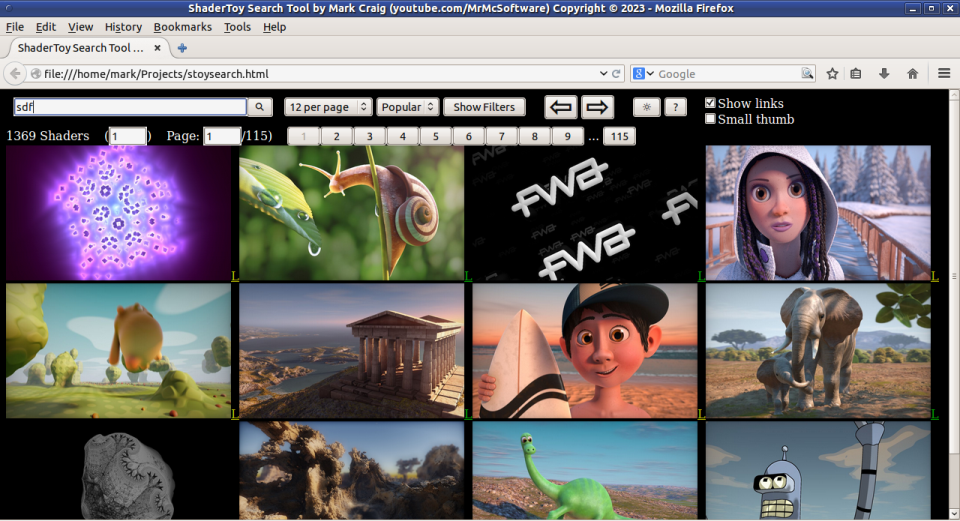Open the girl in hoodie shader thumbnail
Image resolution: width=960 pixels, height=521 pixels.
(x=818, y=213)
